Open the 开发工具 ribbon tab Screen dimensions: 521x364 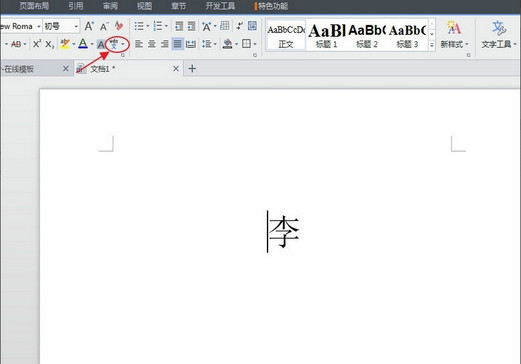[220, 6]
